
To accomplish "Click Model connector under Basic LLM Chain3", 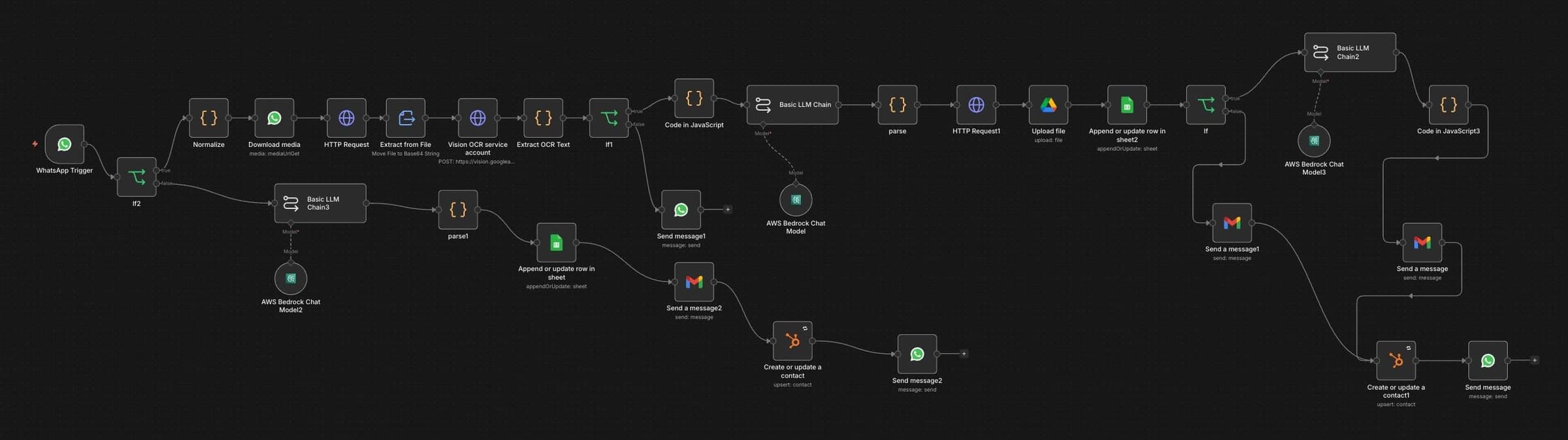I will [291, 223].
